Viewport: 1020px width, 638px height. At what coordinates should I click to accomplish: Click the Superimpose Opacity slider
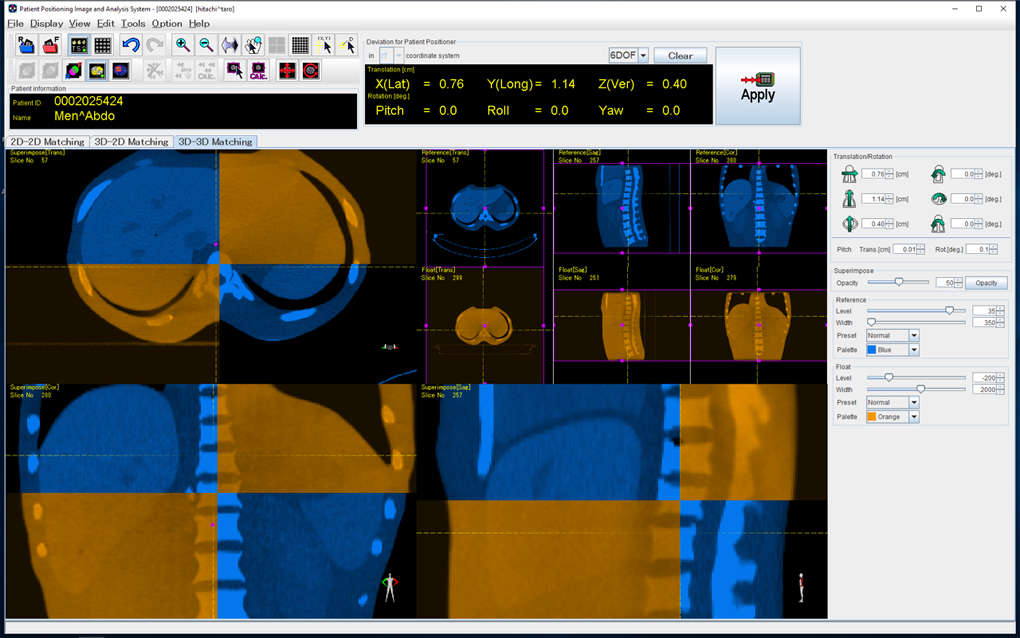(x=898, y=283)
